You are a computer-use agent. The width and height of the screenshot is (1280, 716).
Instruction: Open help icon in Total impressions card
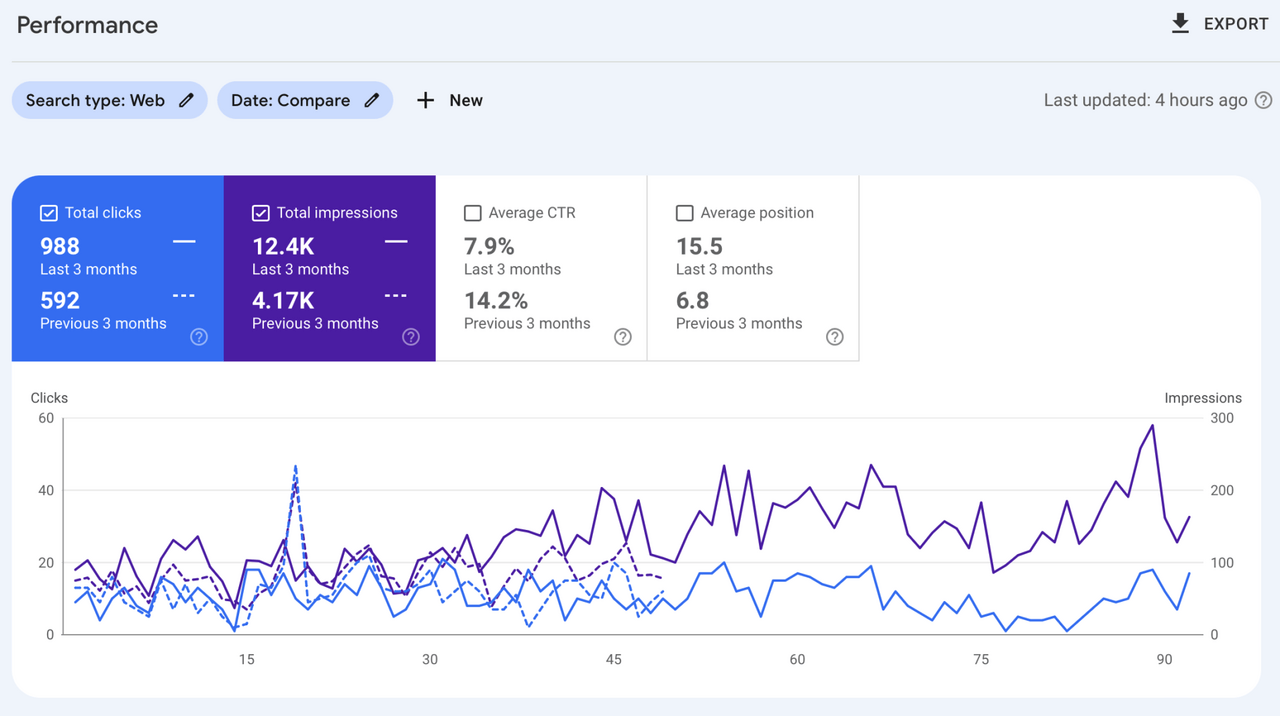[411, 337]
